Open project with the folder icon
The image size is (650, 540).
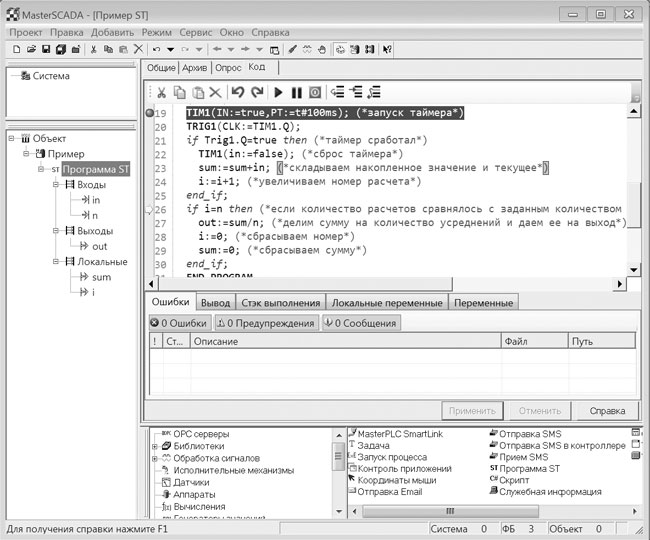tap(31, 49)
